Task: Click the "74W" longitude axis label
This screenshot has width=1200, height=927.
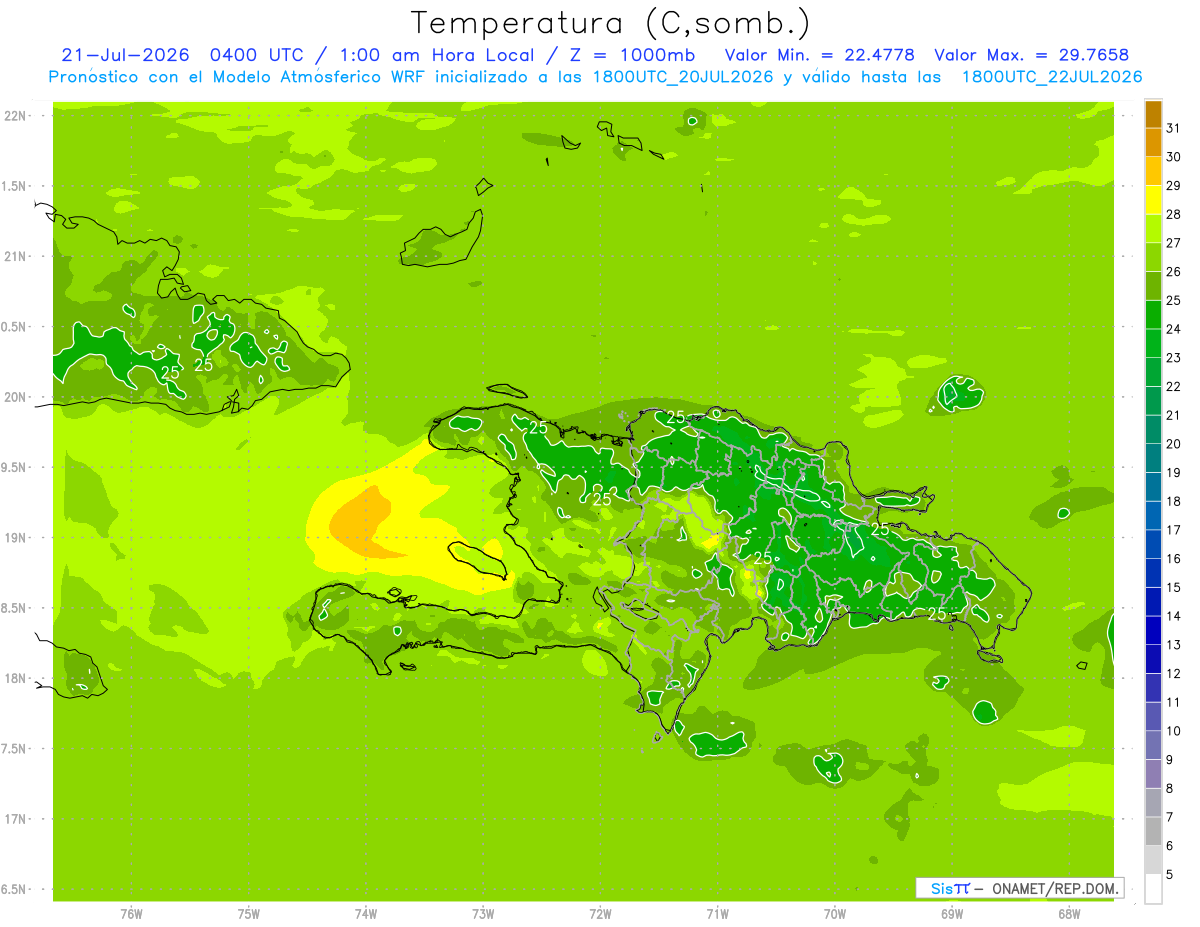Action: (x=365, y=913)
